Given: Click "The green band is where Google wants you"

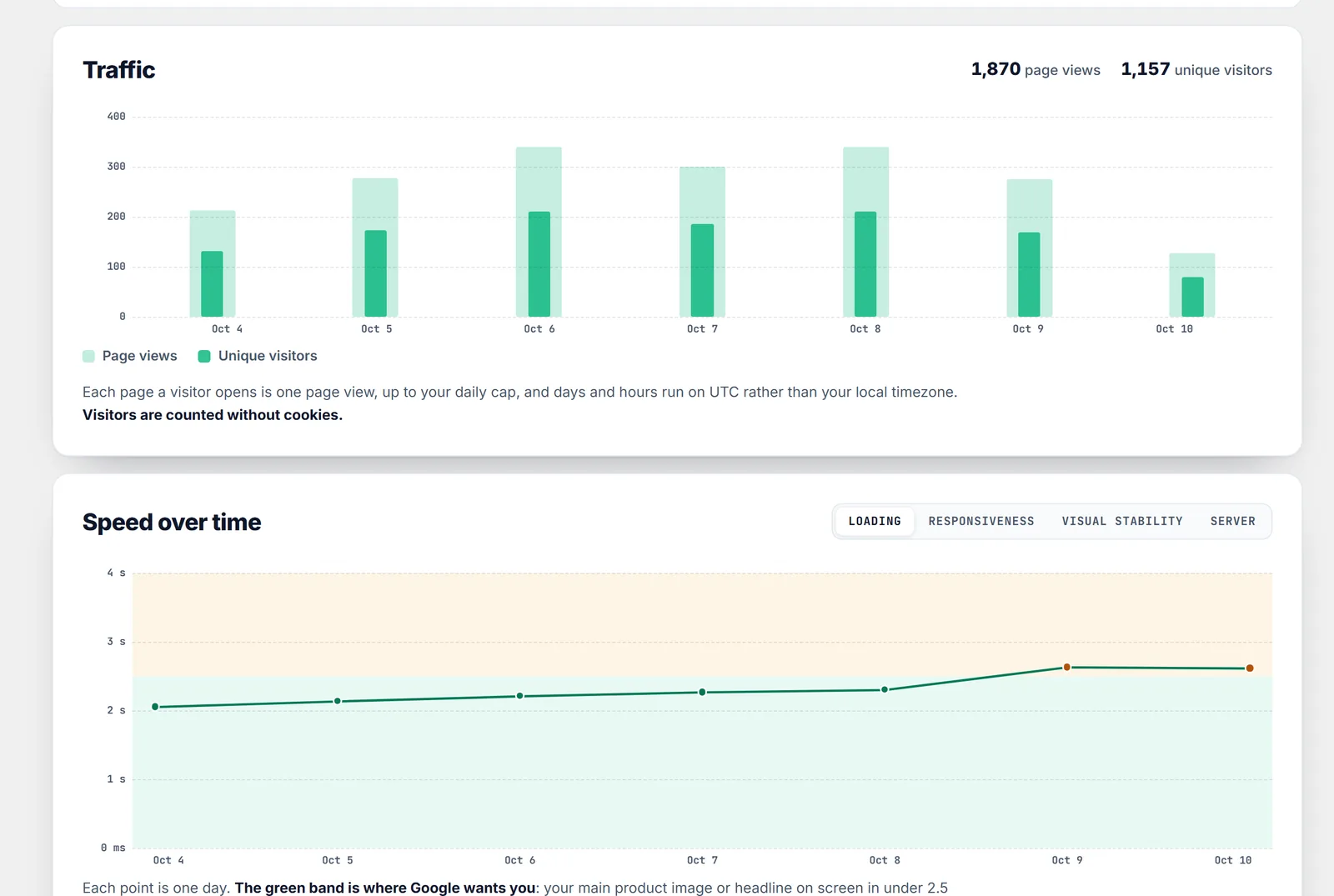Looking at the screenshot, I should click(385, 888).
